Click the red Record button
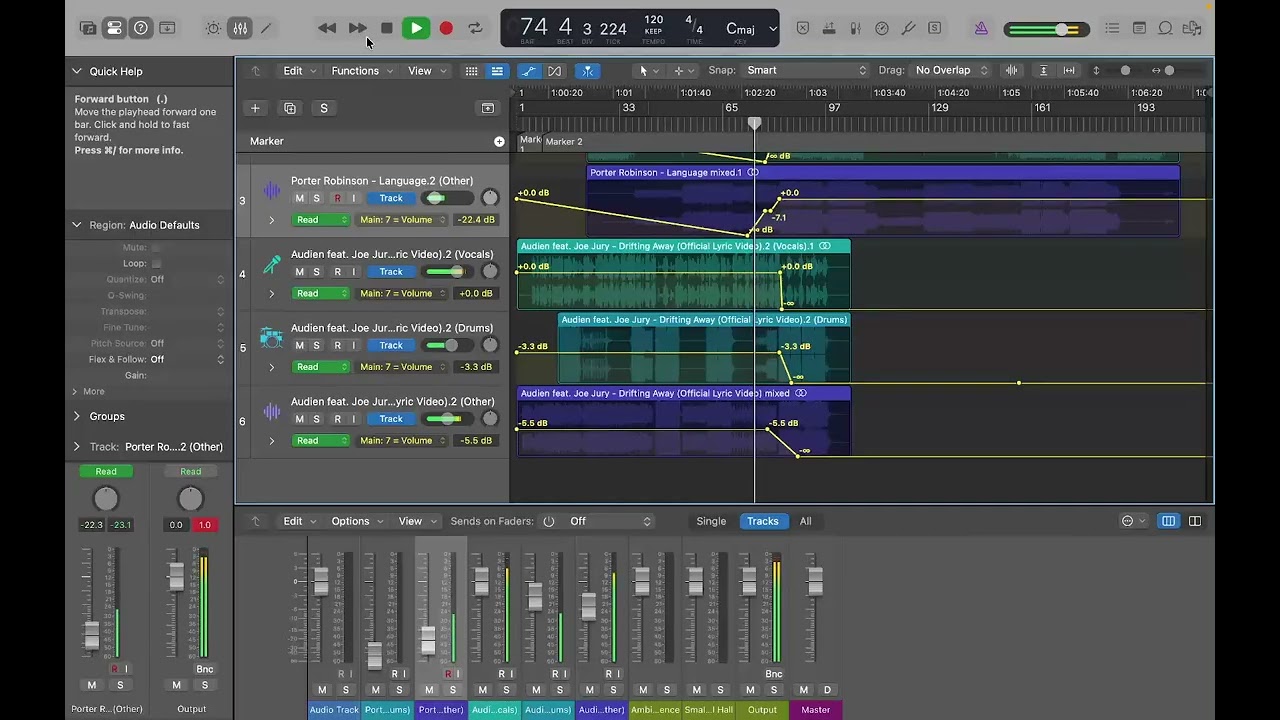 point(446,28)
